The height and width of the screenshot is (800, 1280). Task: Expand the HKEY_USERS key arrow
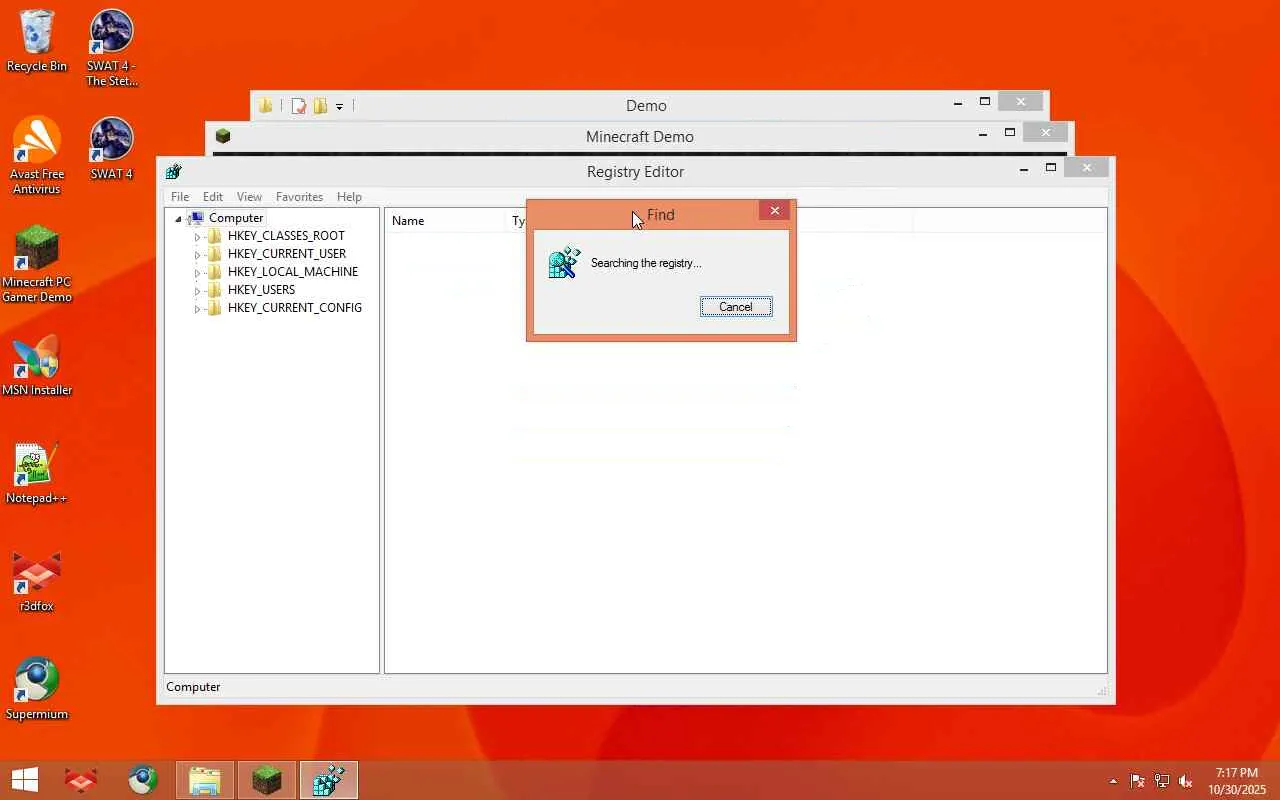tap(197, 291)
